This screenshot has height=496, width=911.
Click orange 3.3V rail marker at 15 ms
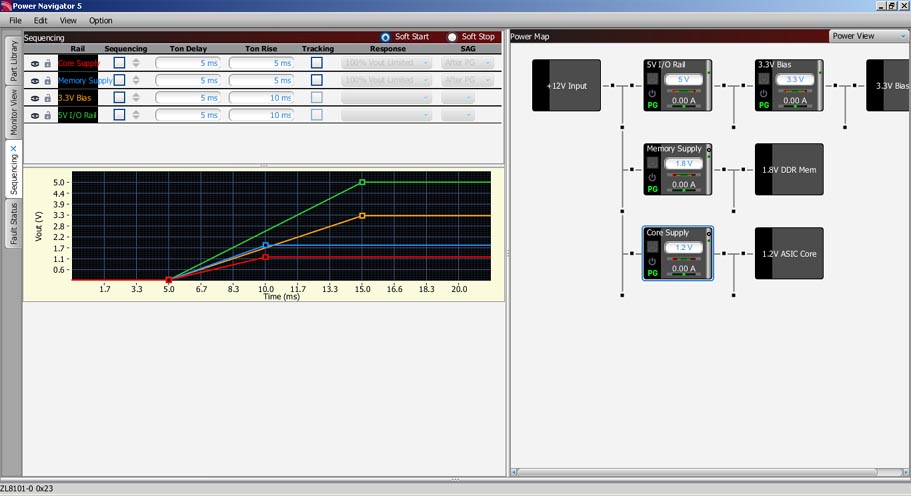point(362,216)
